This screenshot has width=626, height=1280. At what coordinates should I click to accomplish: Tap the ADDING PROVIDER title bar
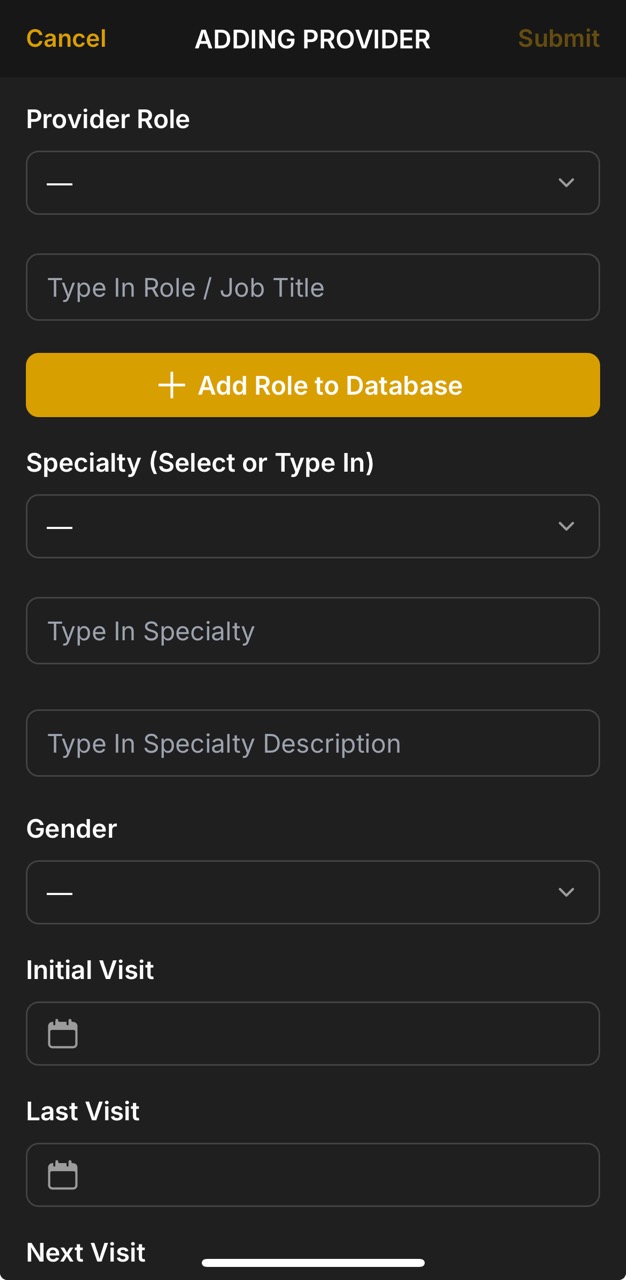(x=313, y=38)
